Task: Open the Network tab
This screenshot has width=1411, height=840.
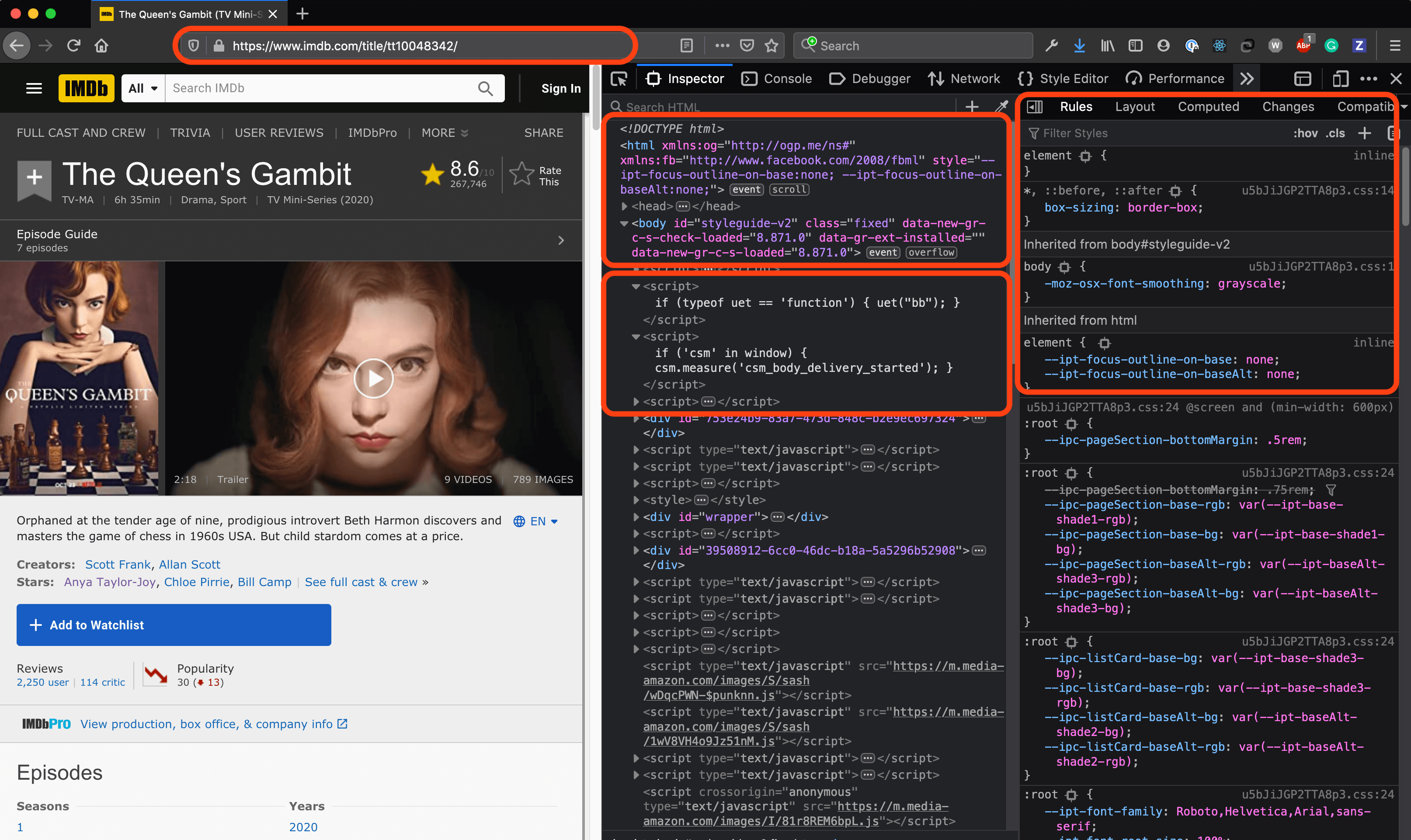Action: click(964, 79)
